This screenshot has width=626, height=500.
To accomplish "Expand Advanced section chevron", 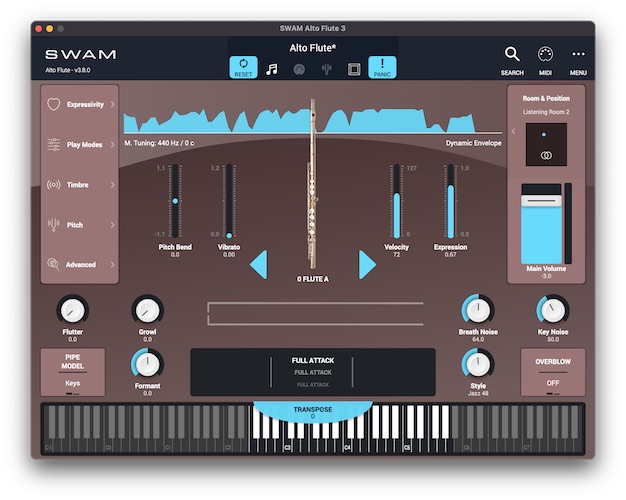I will click(x=113, y=264).
